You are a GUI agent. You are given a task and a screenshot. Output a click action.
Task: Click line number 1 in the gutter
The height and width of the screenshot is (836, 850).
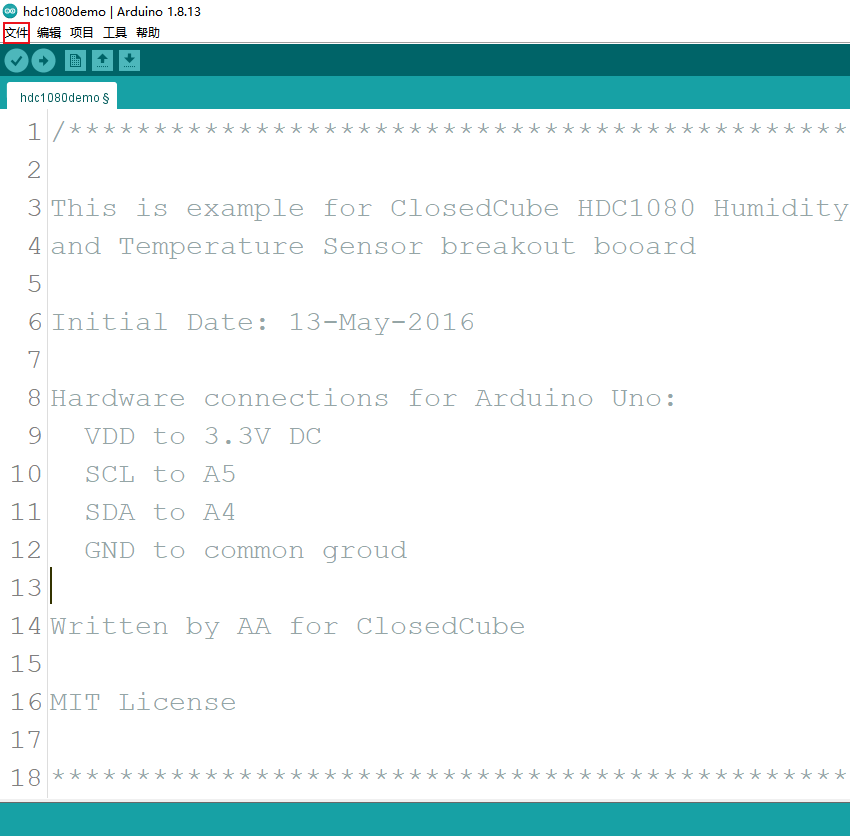click(33, 131)
